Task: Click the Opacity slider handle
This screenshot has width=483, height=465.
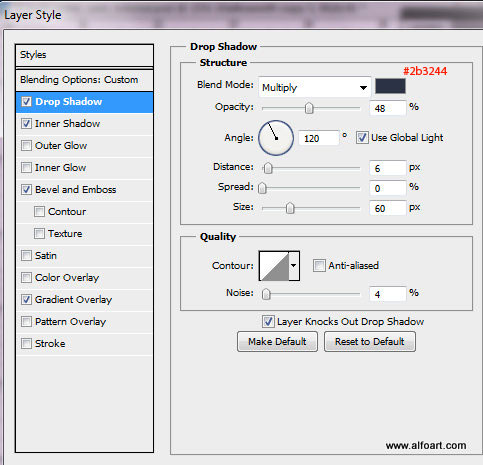Action: 309,108
